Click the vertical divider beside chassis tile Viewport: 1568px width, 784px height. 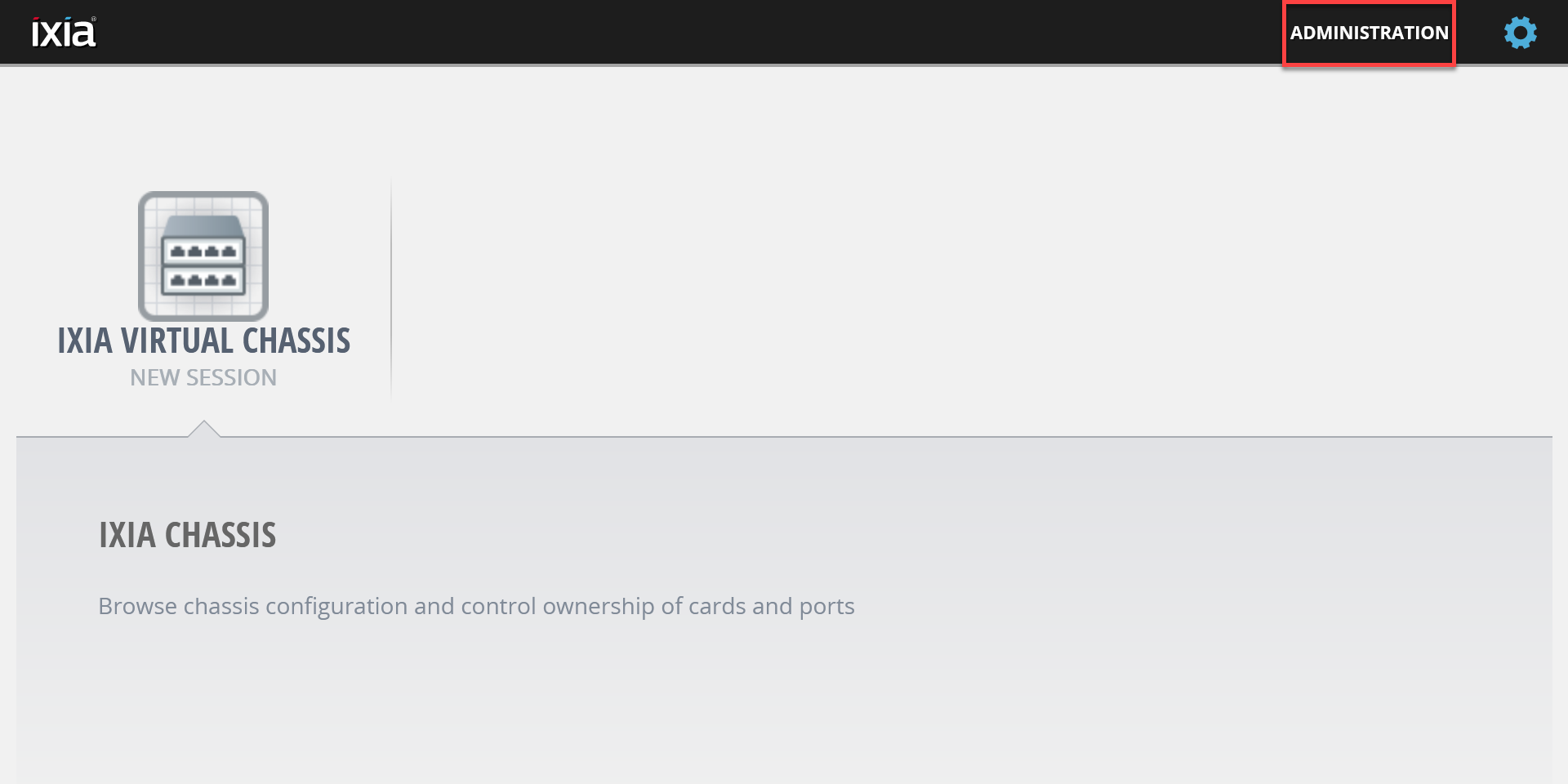(x=391, y=290)
